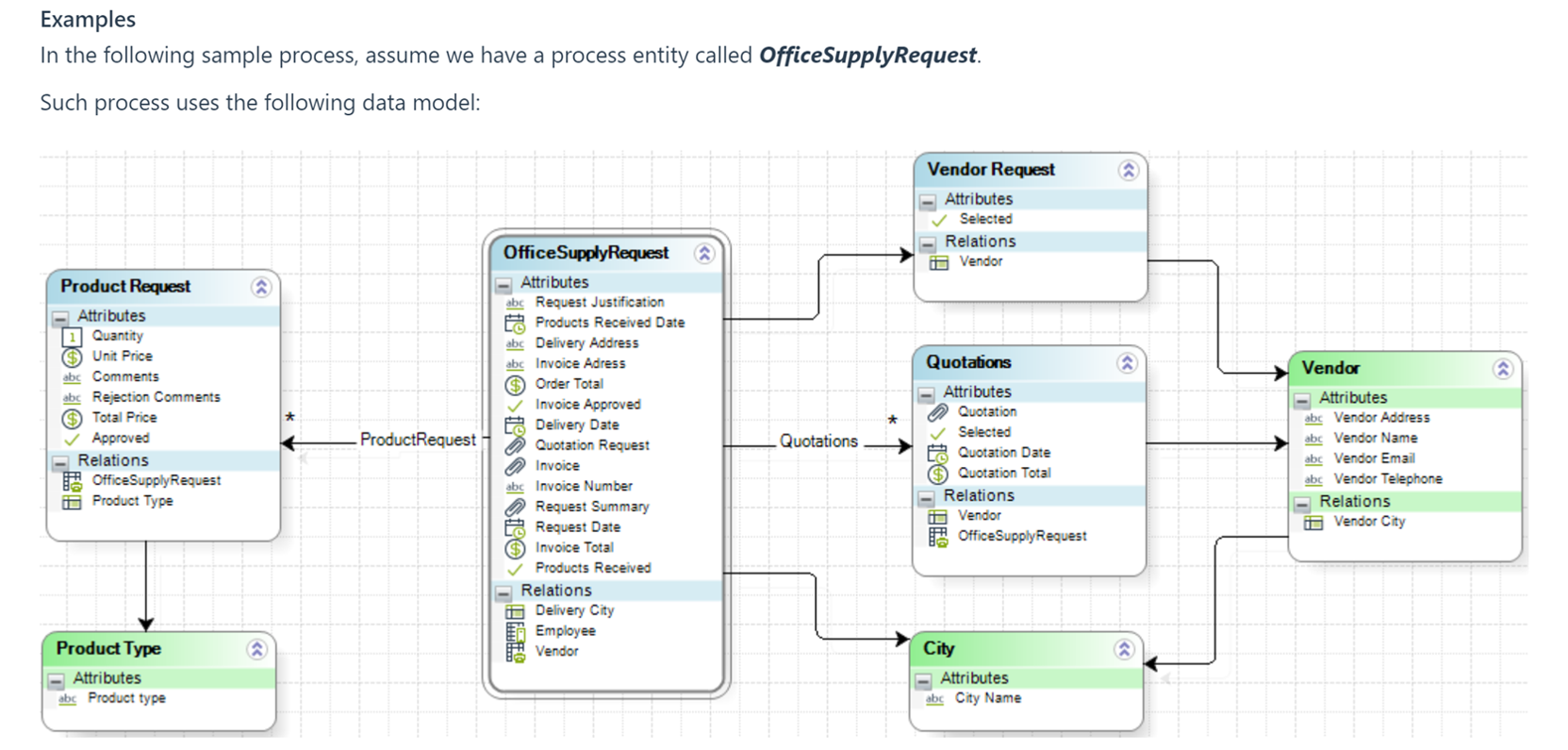Collapse the Vendor Request entity chevron
The width and height of the screenshot is (1568, 750).
click(x=1128, y=170)
